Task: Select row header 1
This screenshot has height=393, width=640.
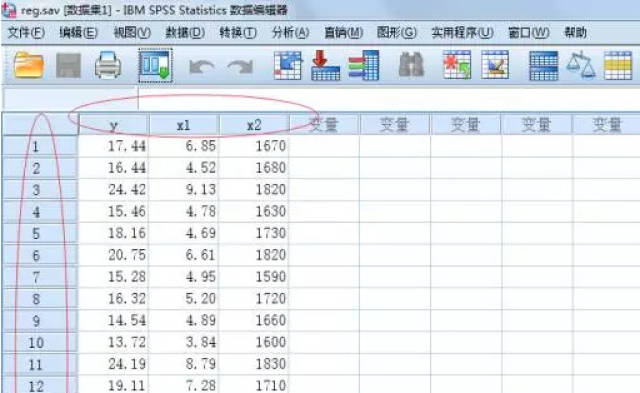Action: tap(40, 146)
